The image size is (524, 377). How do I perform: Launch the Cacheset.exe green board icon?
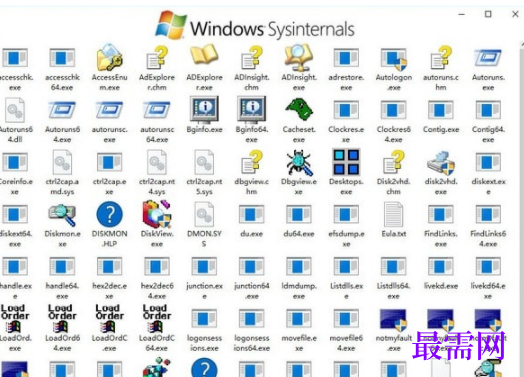pyautogui.click(x=299, y=109)
